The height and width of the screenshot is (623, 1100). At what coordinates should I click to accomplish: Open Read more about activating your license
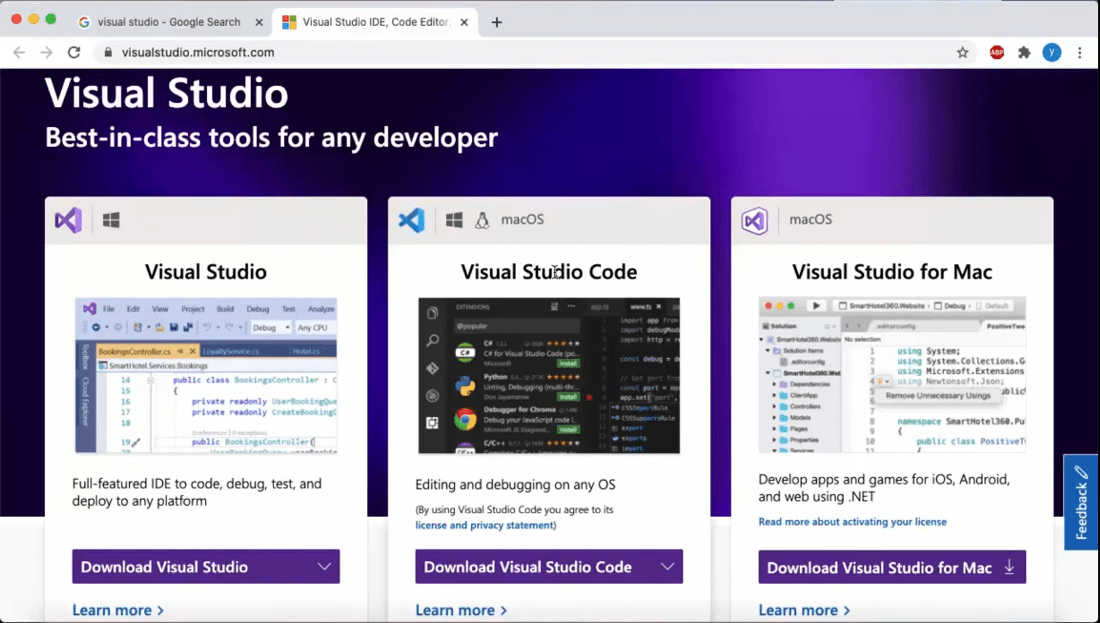[x=852, y=522]
